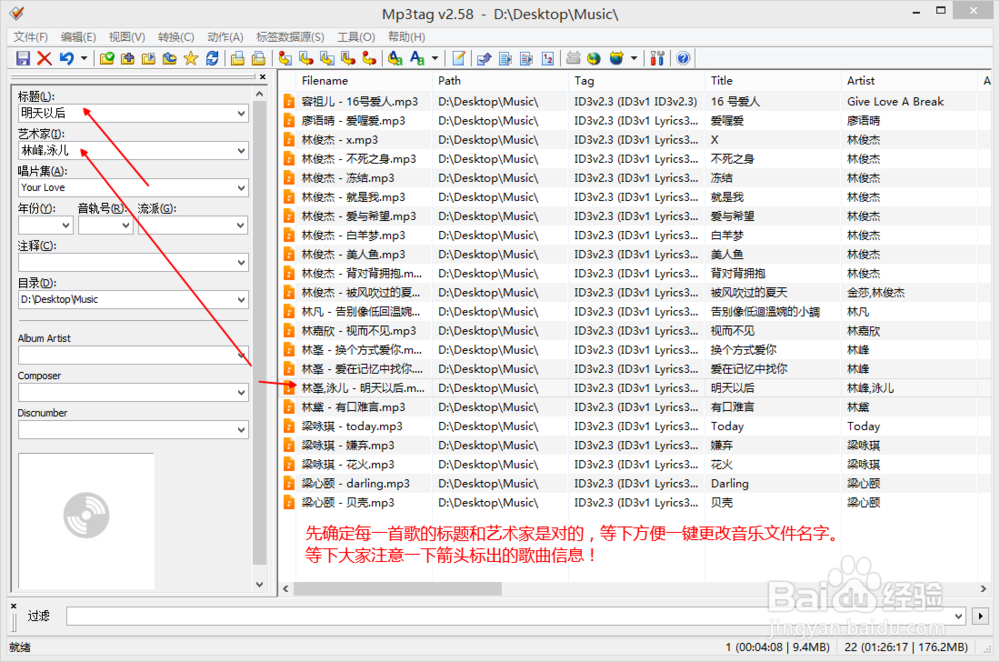1000x662 pixels.
Task: Click the gray disc database lookup icon
Action: 573,59
